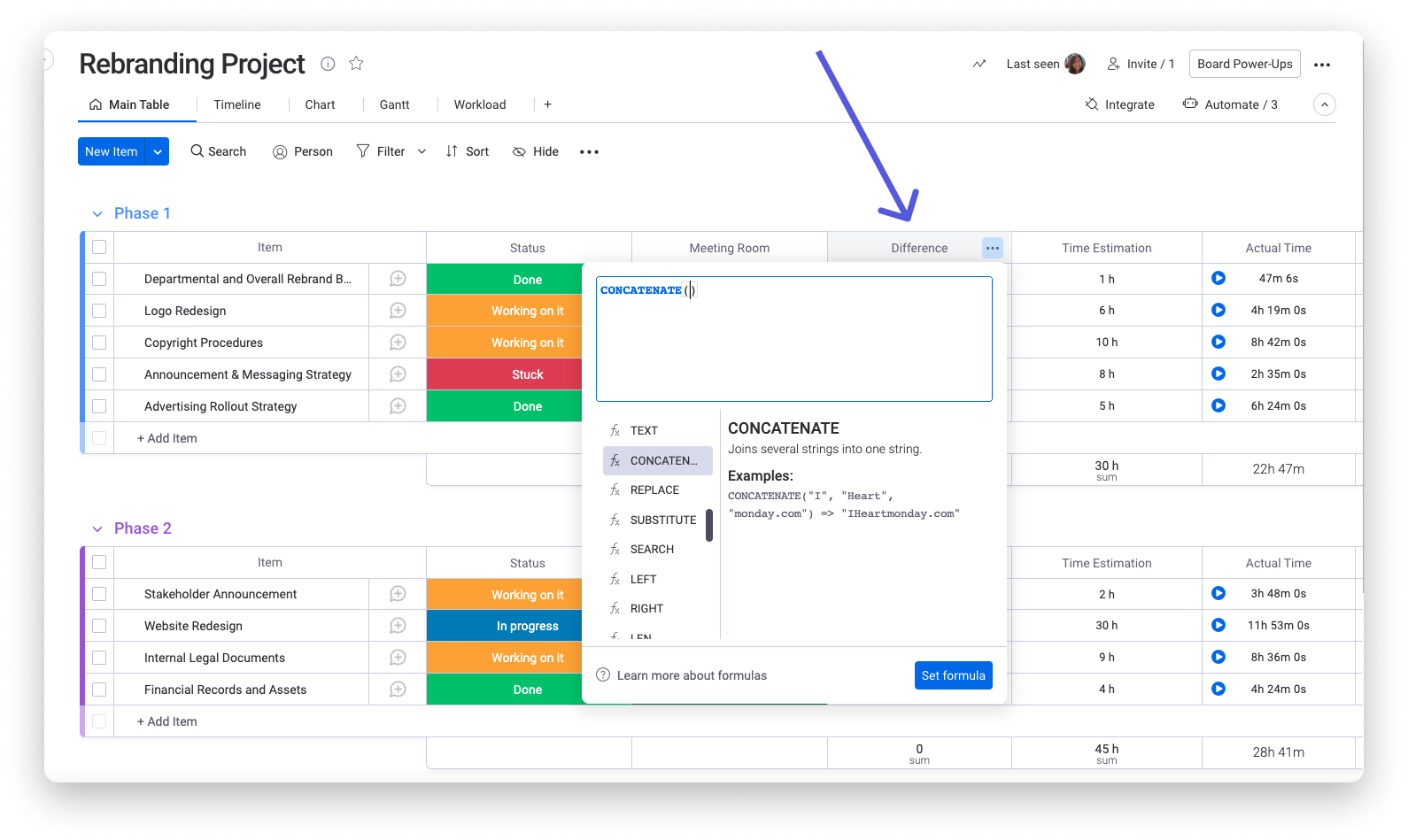Image resolution: width=1408 pixels, height=840 pixels.
Task: Open the board options three-dot menu
Action: tap(1322, 65)
